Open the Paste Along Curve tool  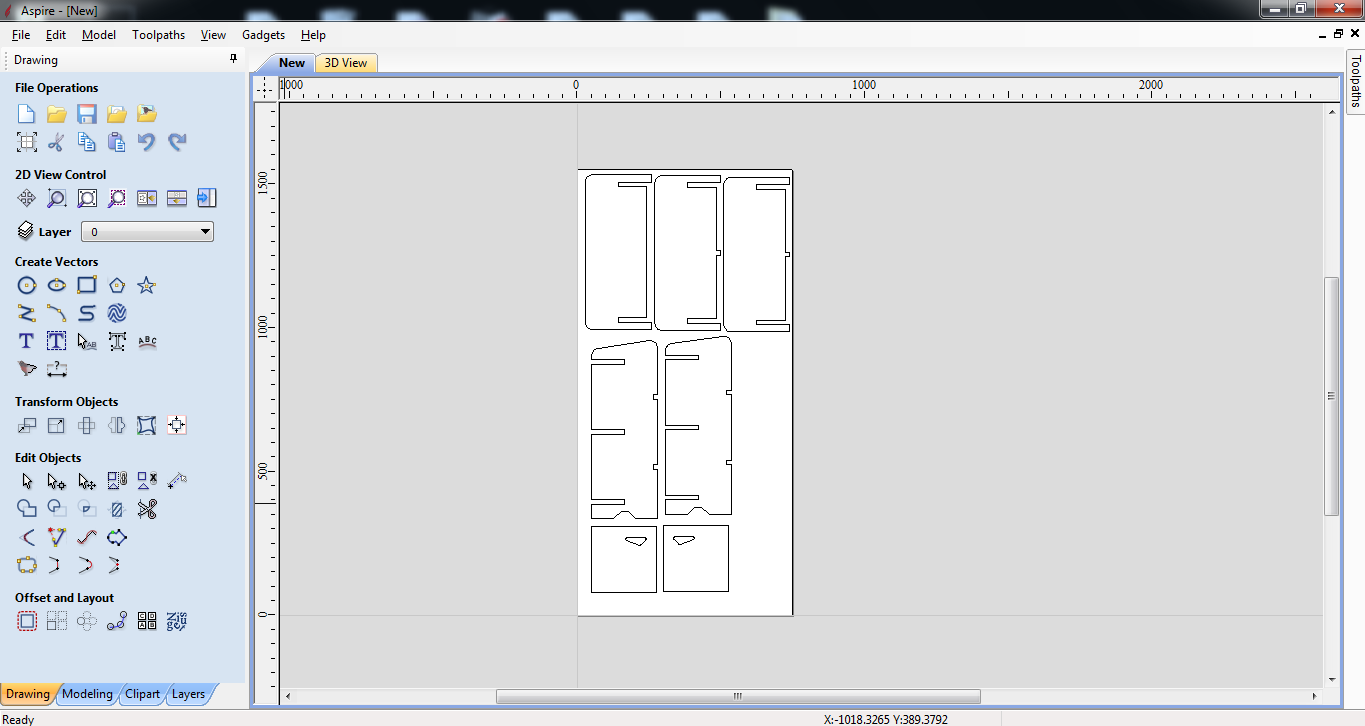point(117,621)
